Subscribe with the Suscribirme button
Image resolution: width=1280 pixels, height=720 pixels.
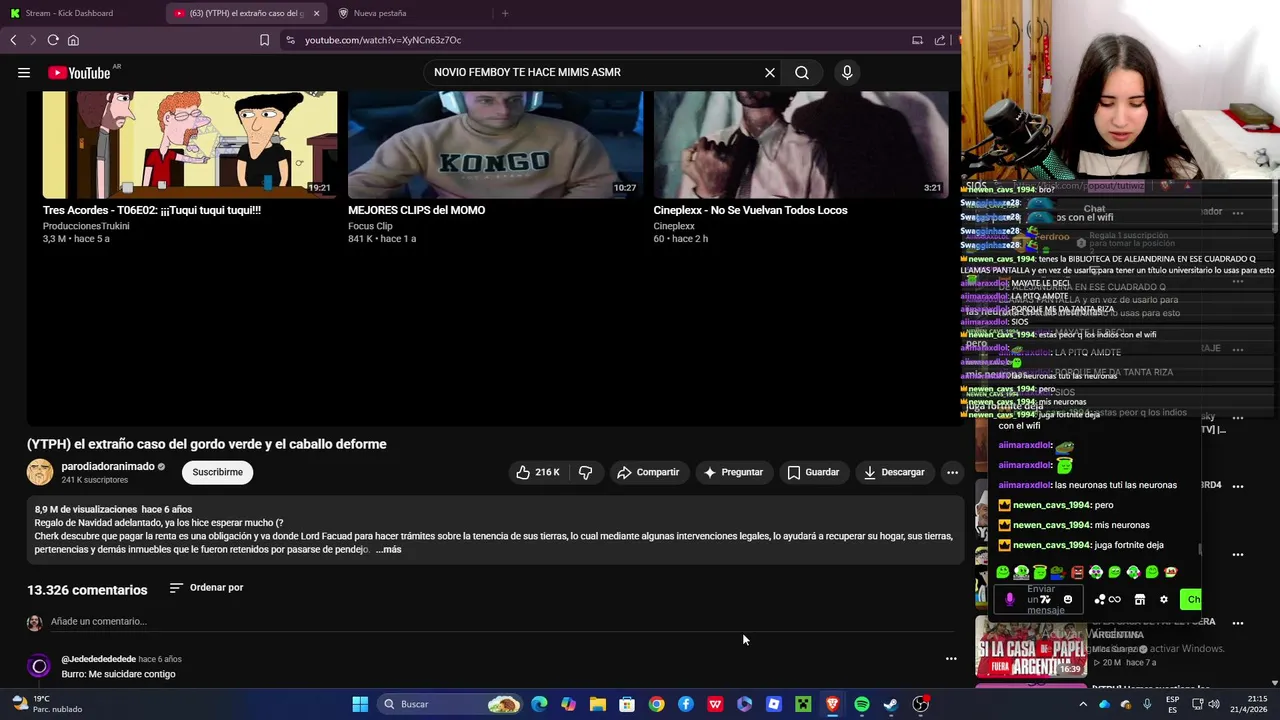[x=217, y=472]
